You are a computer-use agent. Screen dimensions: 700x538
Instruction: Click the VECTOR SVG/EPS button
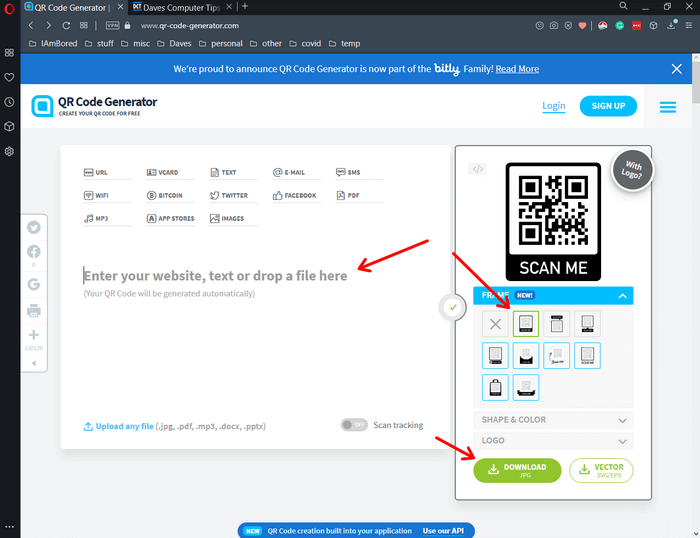(x=601, y=471)
